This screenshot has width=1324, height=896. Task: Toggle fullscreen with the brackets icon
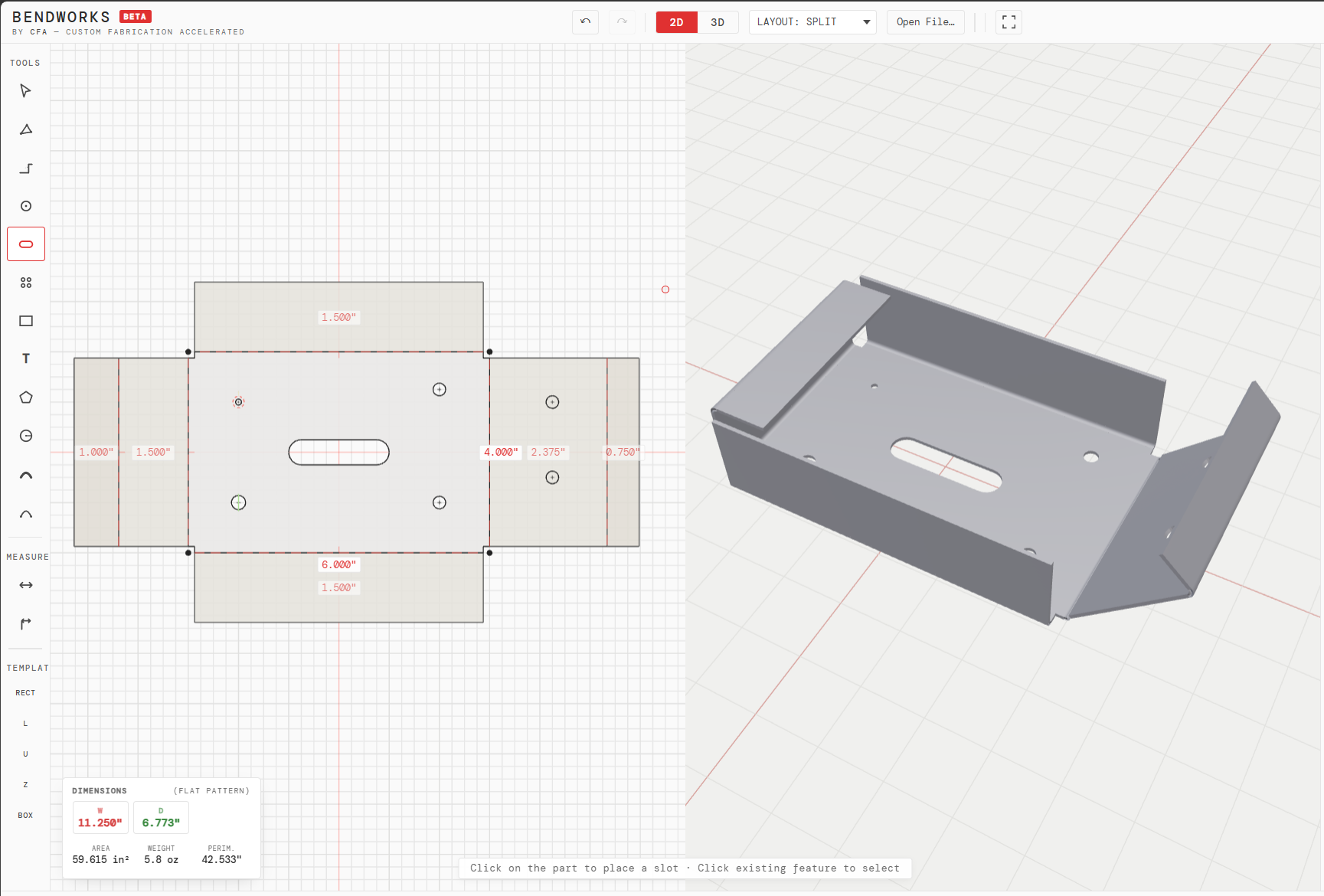coord(1009,22)
